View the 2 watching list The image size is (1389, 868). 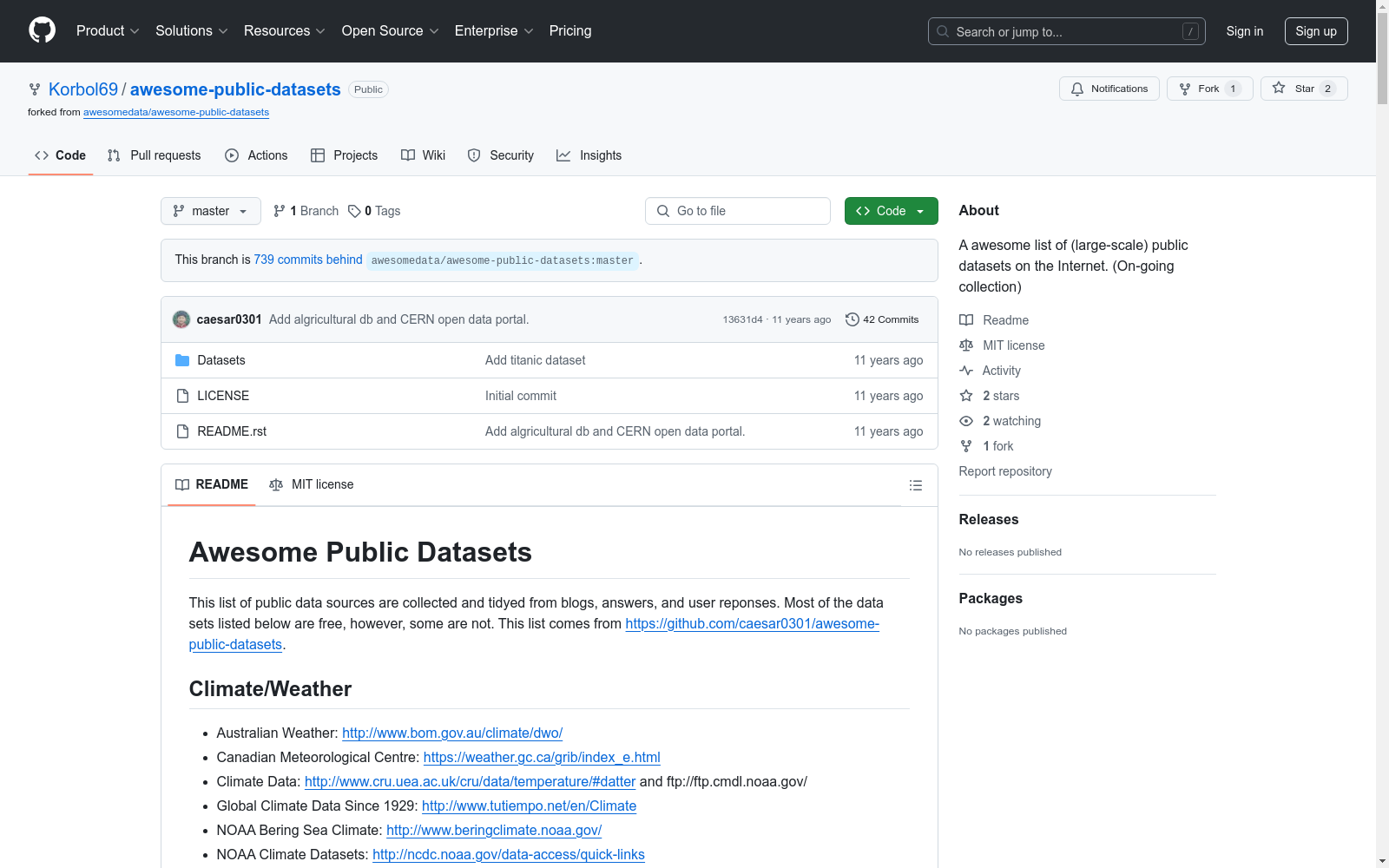pos(1000,421)
